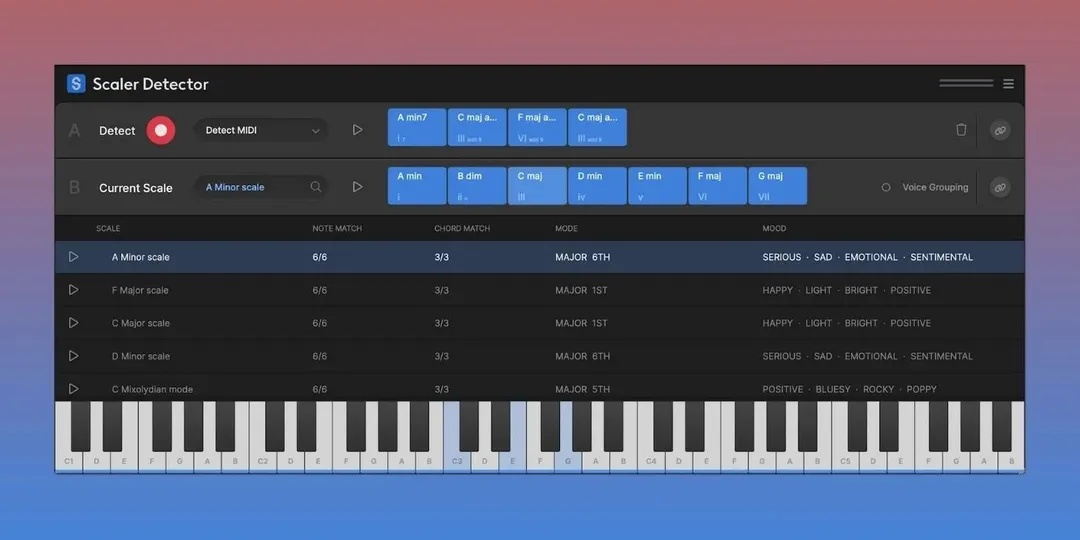The width and height of the screenshot is (1080, 540).
Task: Preview the F Major scale row
Action: pyautogui.click(x=74, y=290)
